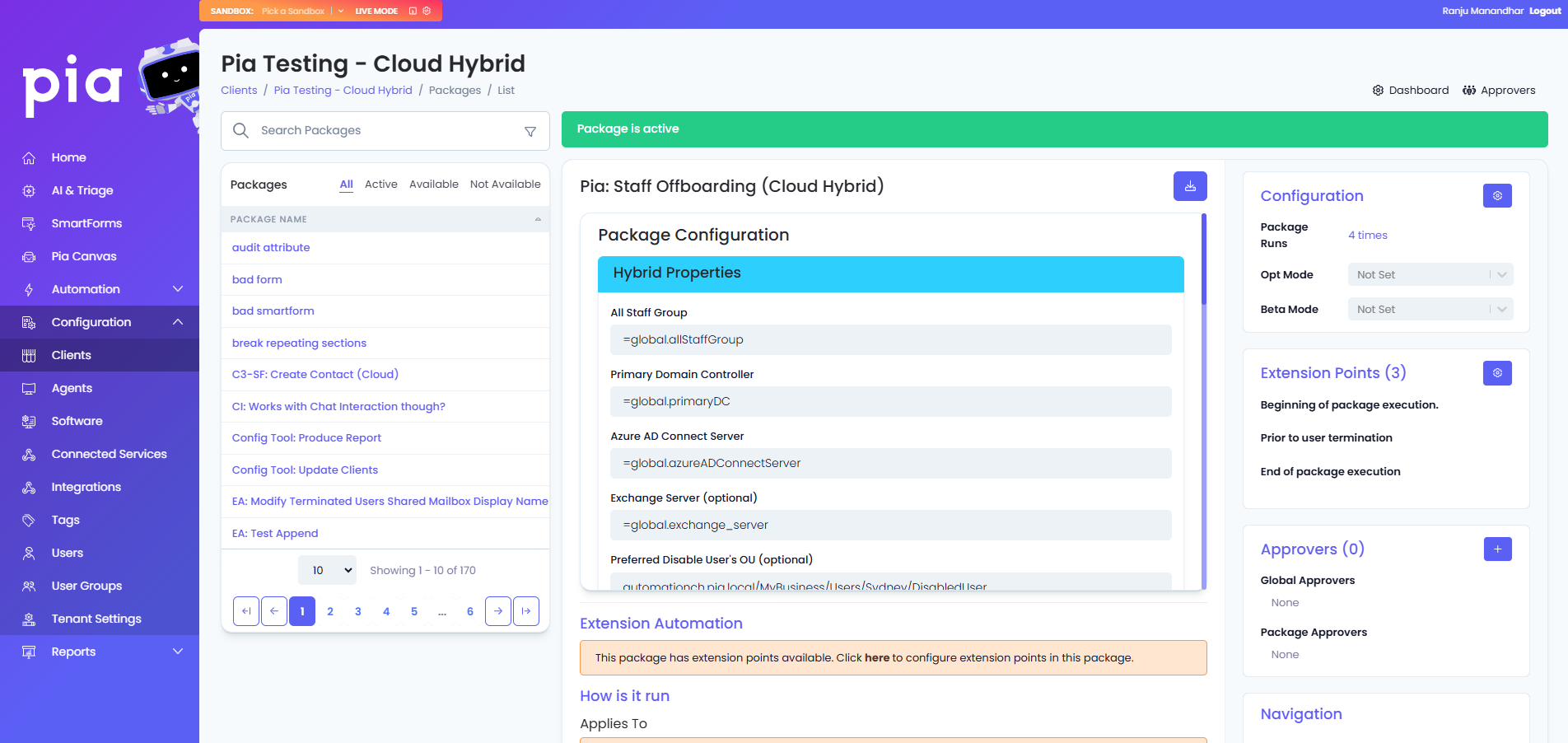Click the Exchange Server optional field
Image resolution: width=1568 pixels, height=743 pixels.
(891, 525)
